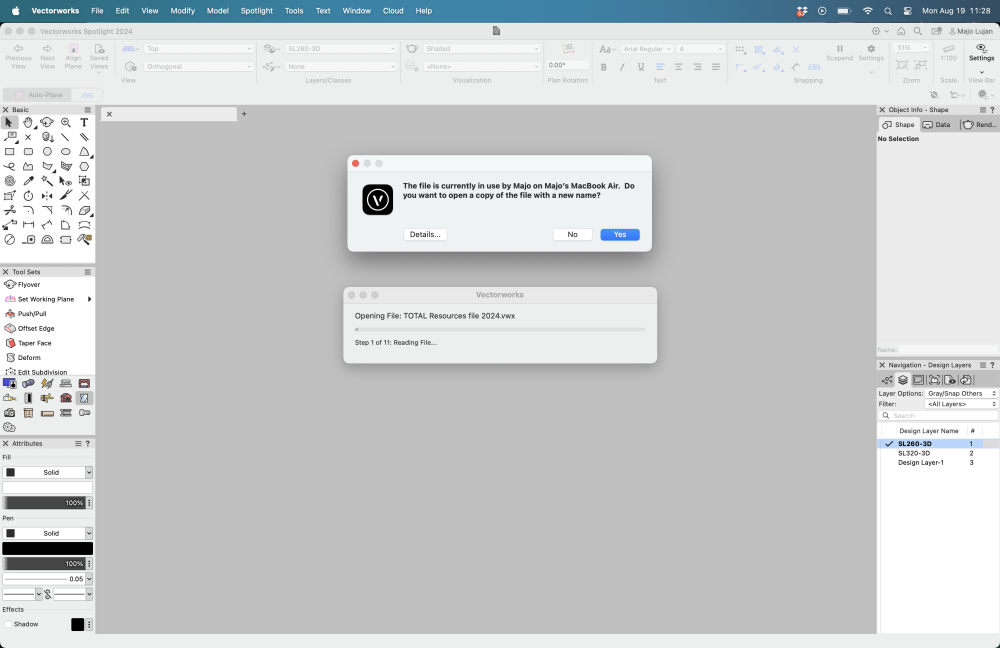The image size is (1000, 648).
Task: Choose the Deform tool
Action: click(29, 357)
